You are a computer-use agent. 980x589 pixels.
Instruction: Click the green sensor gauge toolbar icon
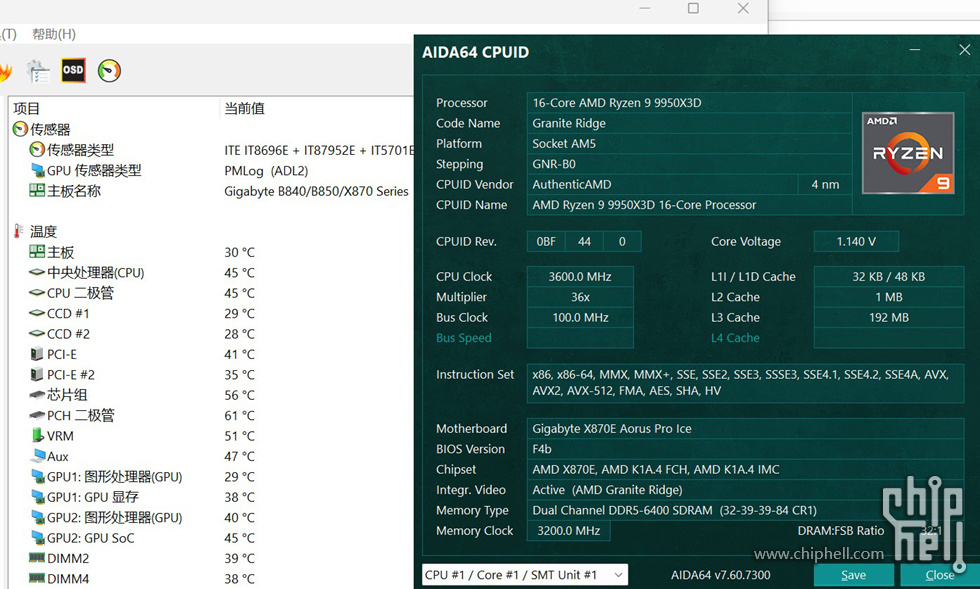pyautogui.click(x=109, y=71)
